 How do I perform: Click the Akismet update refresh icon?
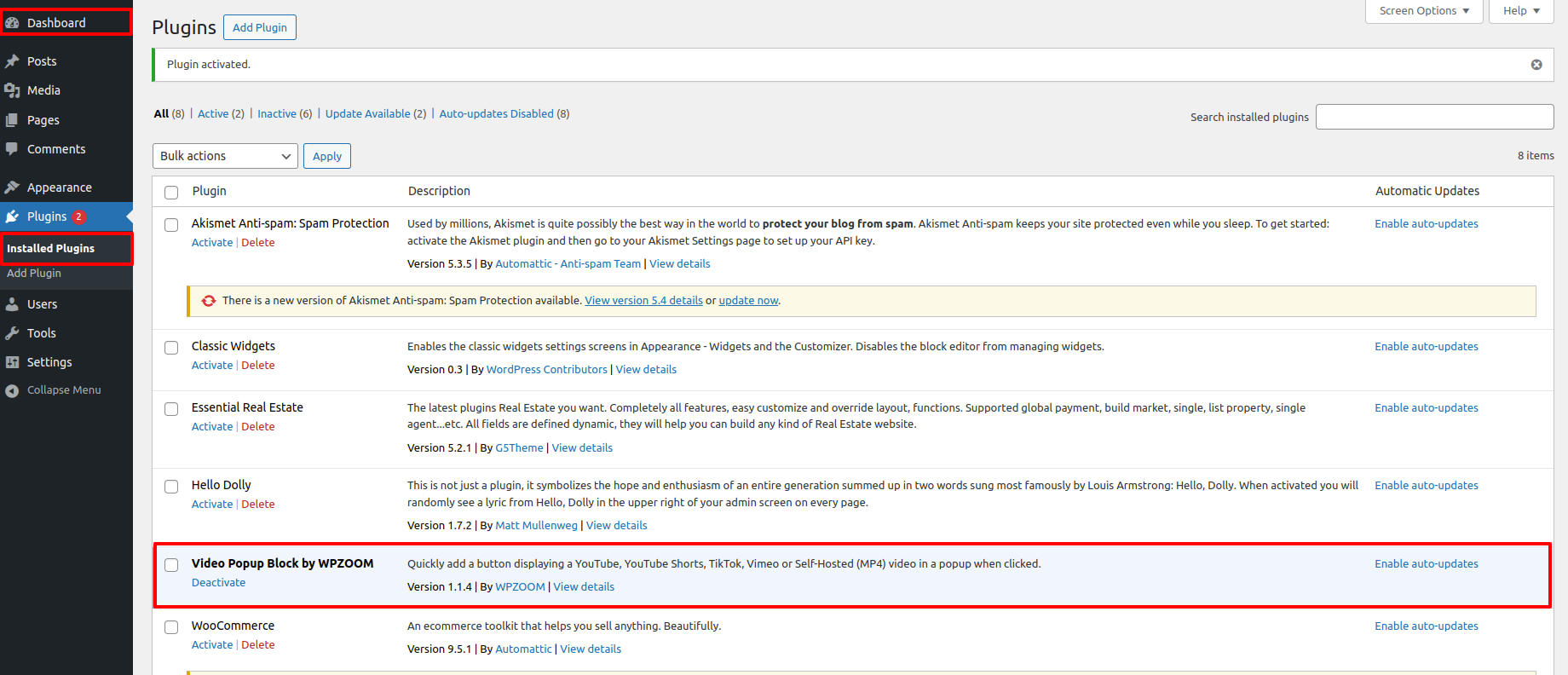point(209,301)
